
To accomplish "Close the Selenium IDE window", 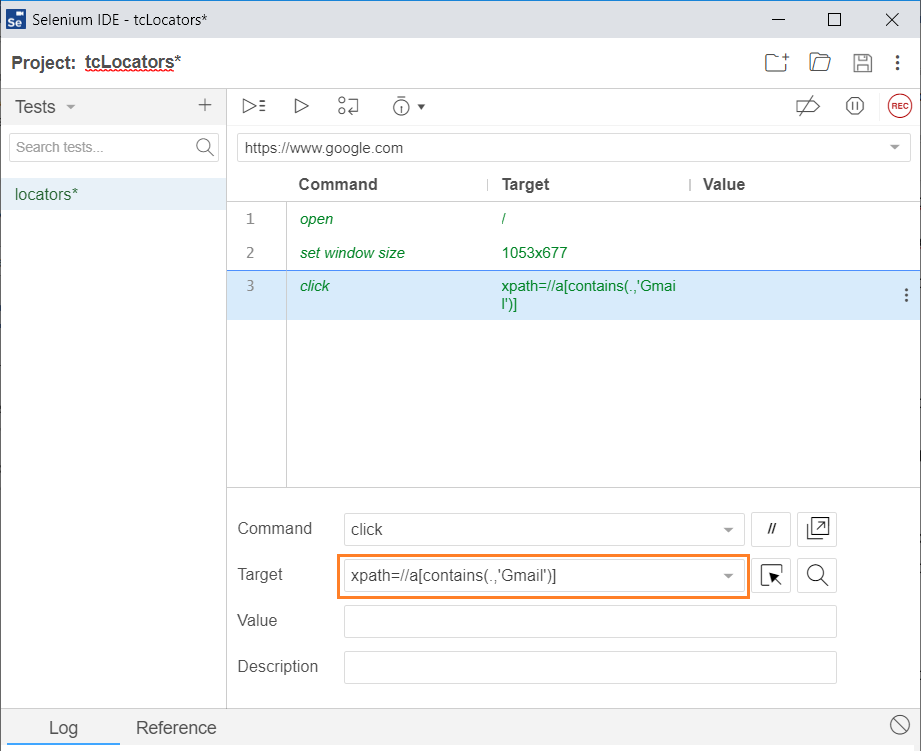I will pos(892,19).
